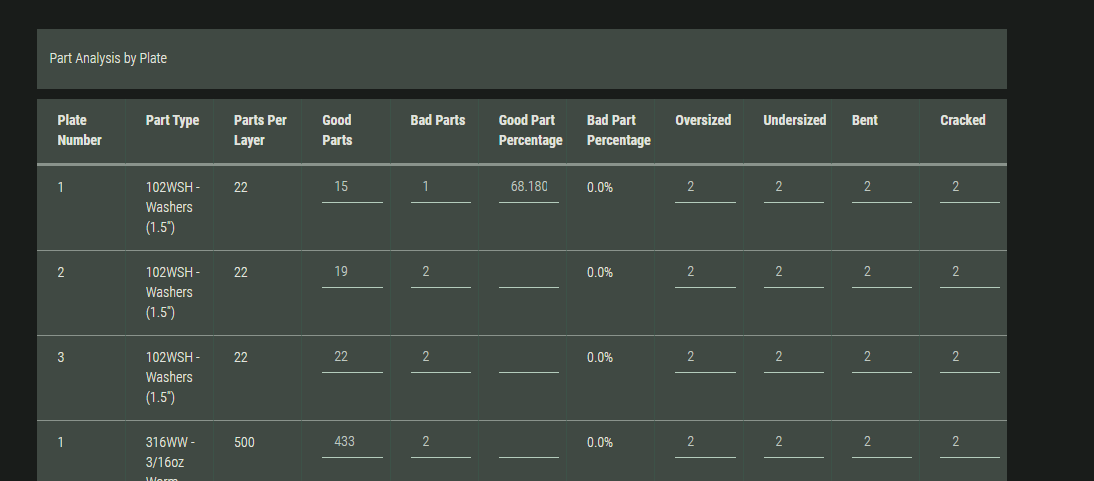Click empty Good Part Percentage field for 316WW row
Image resolution: width=1094 pixels, height=481 pixels.
(x=529, y=443)
